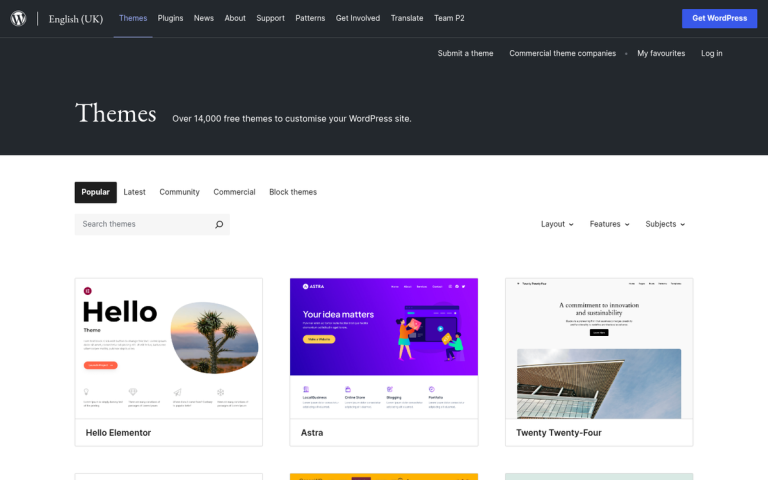Click the WordPress logo icon
Image resolution: width=768 pixels, height=480 pixels.
(x=19, y=19)
